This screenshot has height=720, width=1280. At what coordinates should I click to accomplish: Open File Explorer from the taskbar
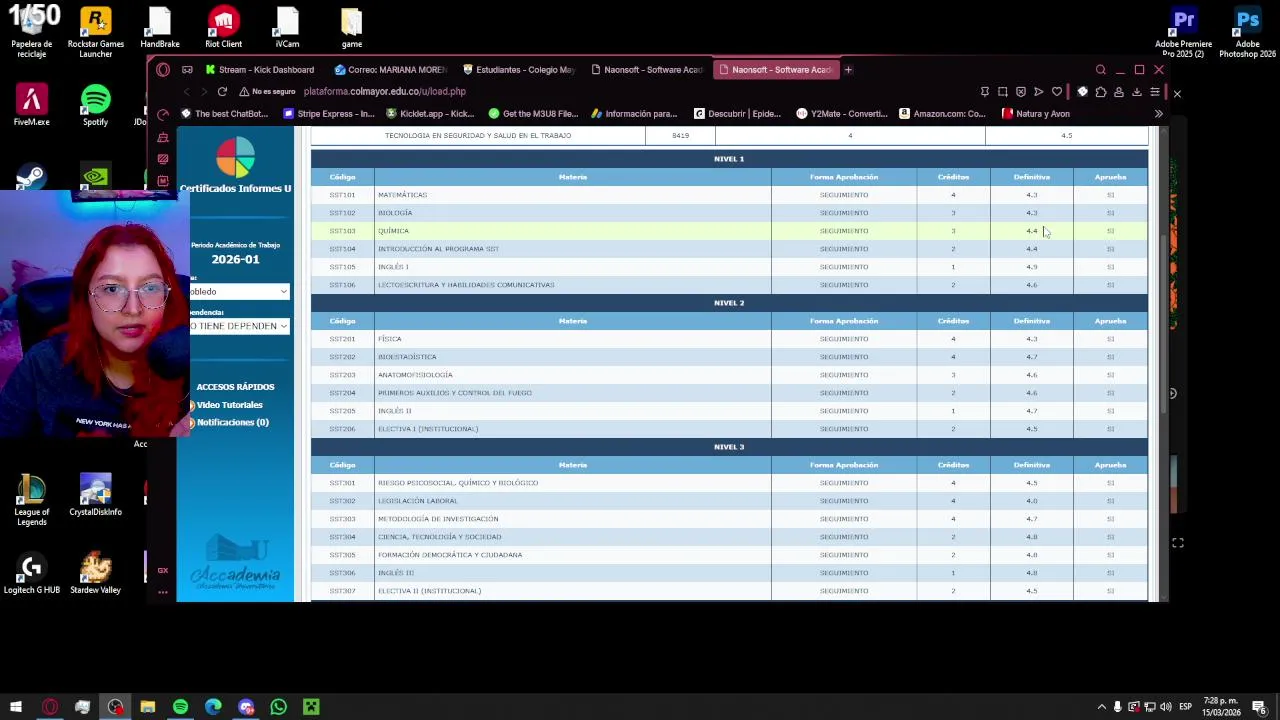pyautogui.click(x=147, y=707)
